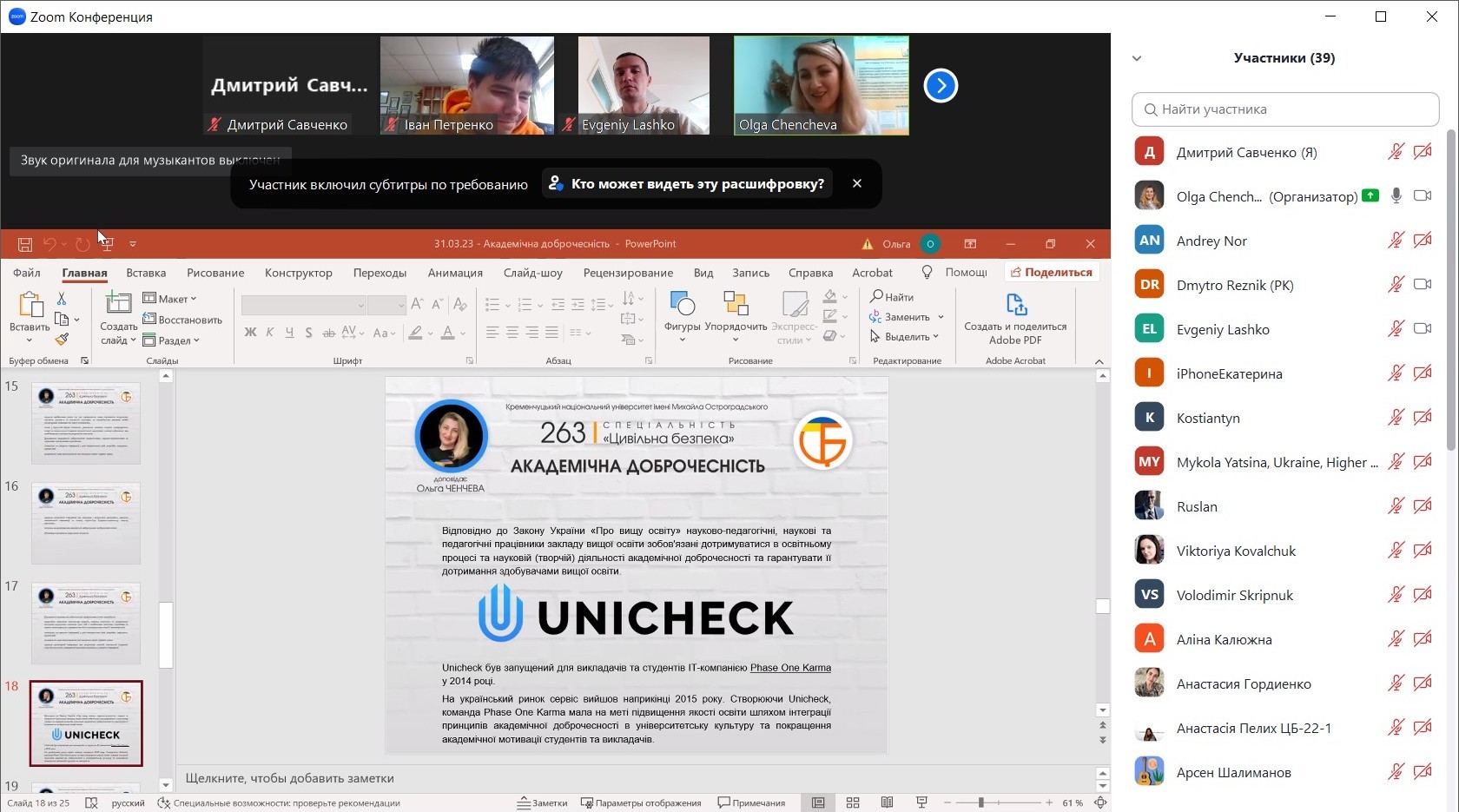The image size is (1459, 812).
Task: Click the Cut scissors icon
Action: tap(62, 298)
